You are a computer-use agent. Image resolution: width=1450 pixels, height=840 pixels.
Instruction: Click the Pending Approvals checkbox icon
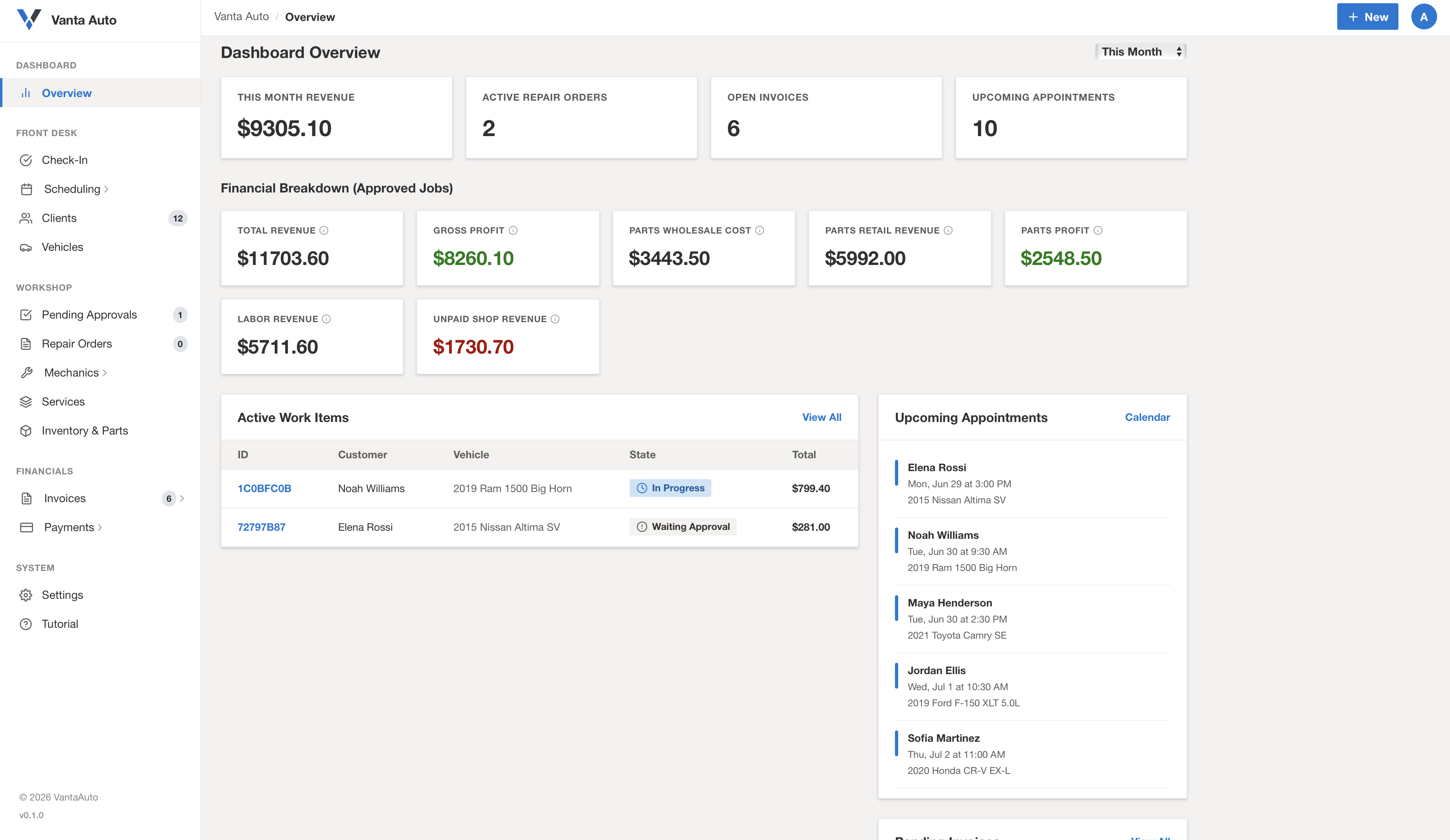coord(26,315)
